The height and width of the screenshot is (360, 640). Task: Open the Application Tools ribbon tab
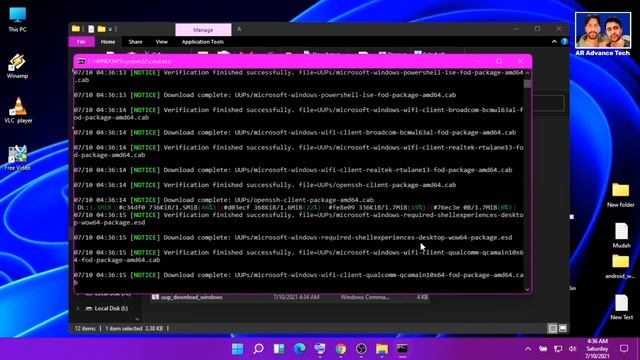tap(202, 42)
